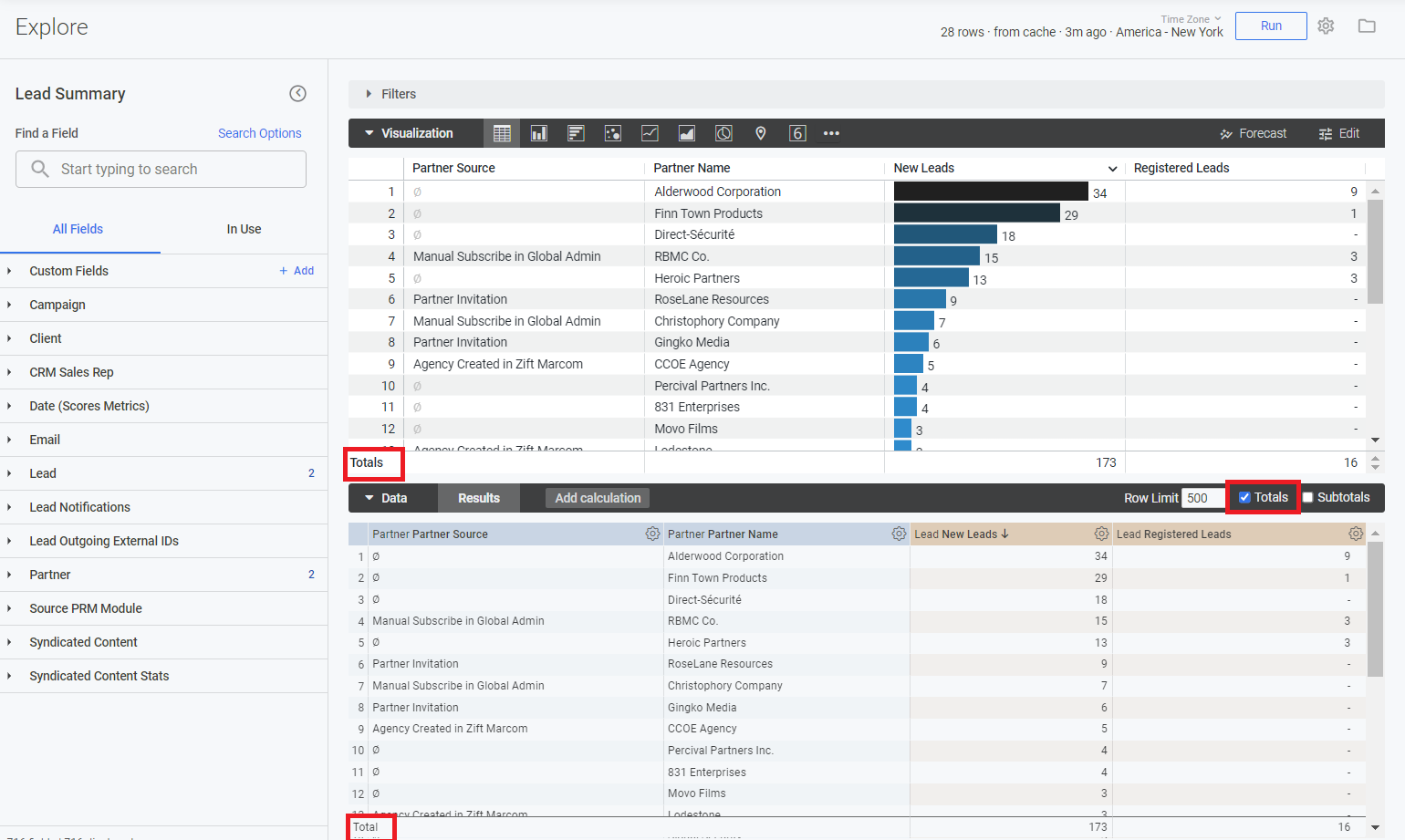Select Gingko Media in data results
This screenshot has height=840, width=1405.
pos(702,708)
